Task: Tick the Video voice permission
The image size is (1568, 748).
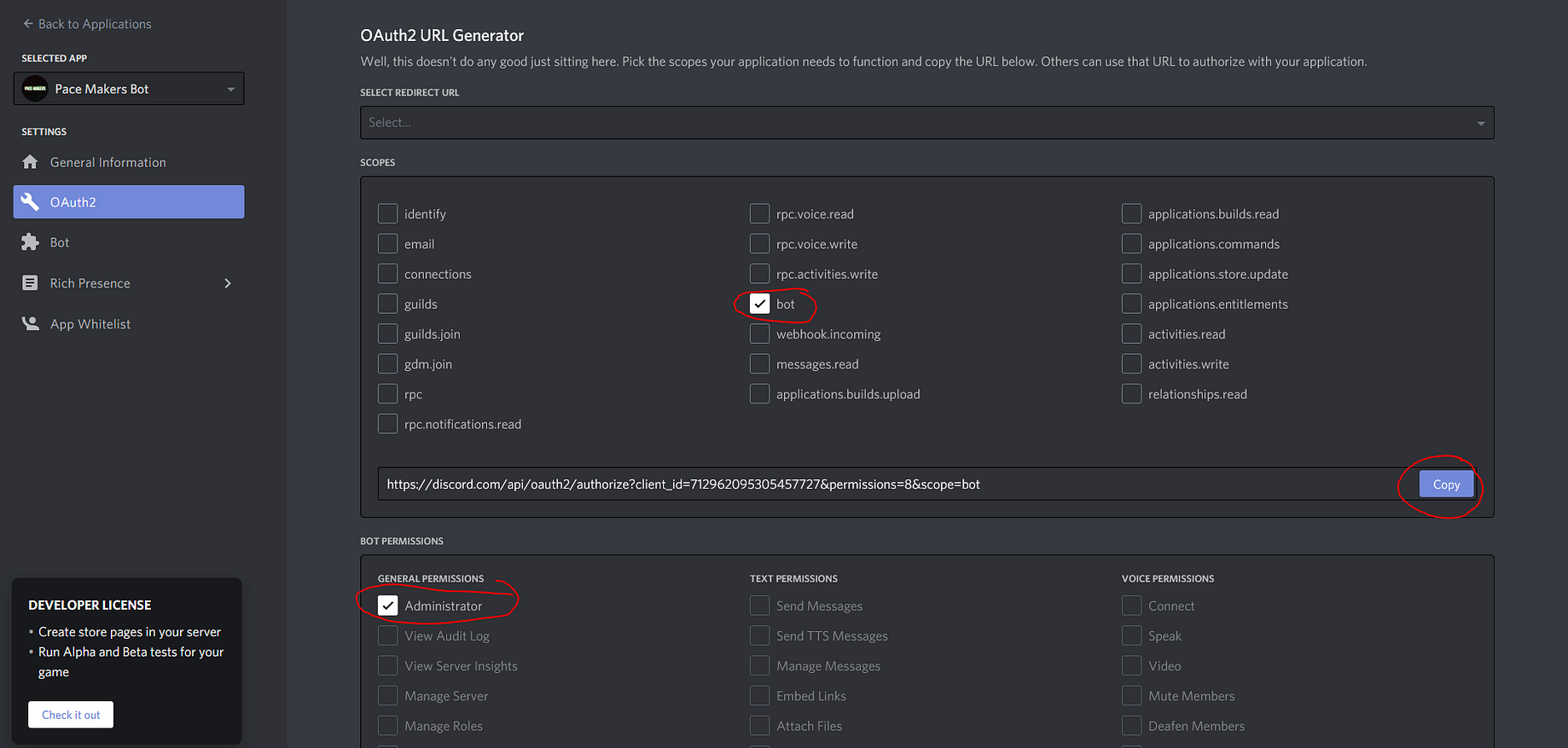Action: click(x=1132, y=665)
